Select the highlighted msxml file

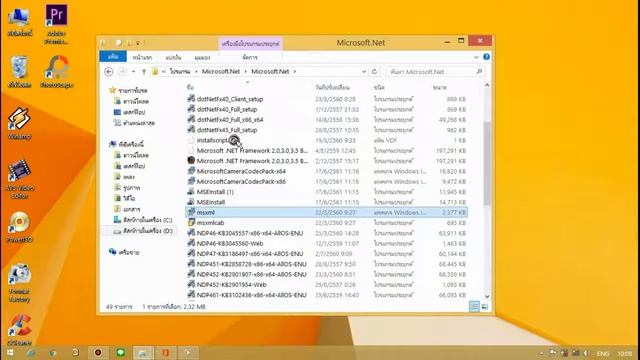[x=327, y=212]
